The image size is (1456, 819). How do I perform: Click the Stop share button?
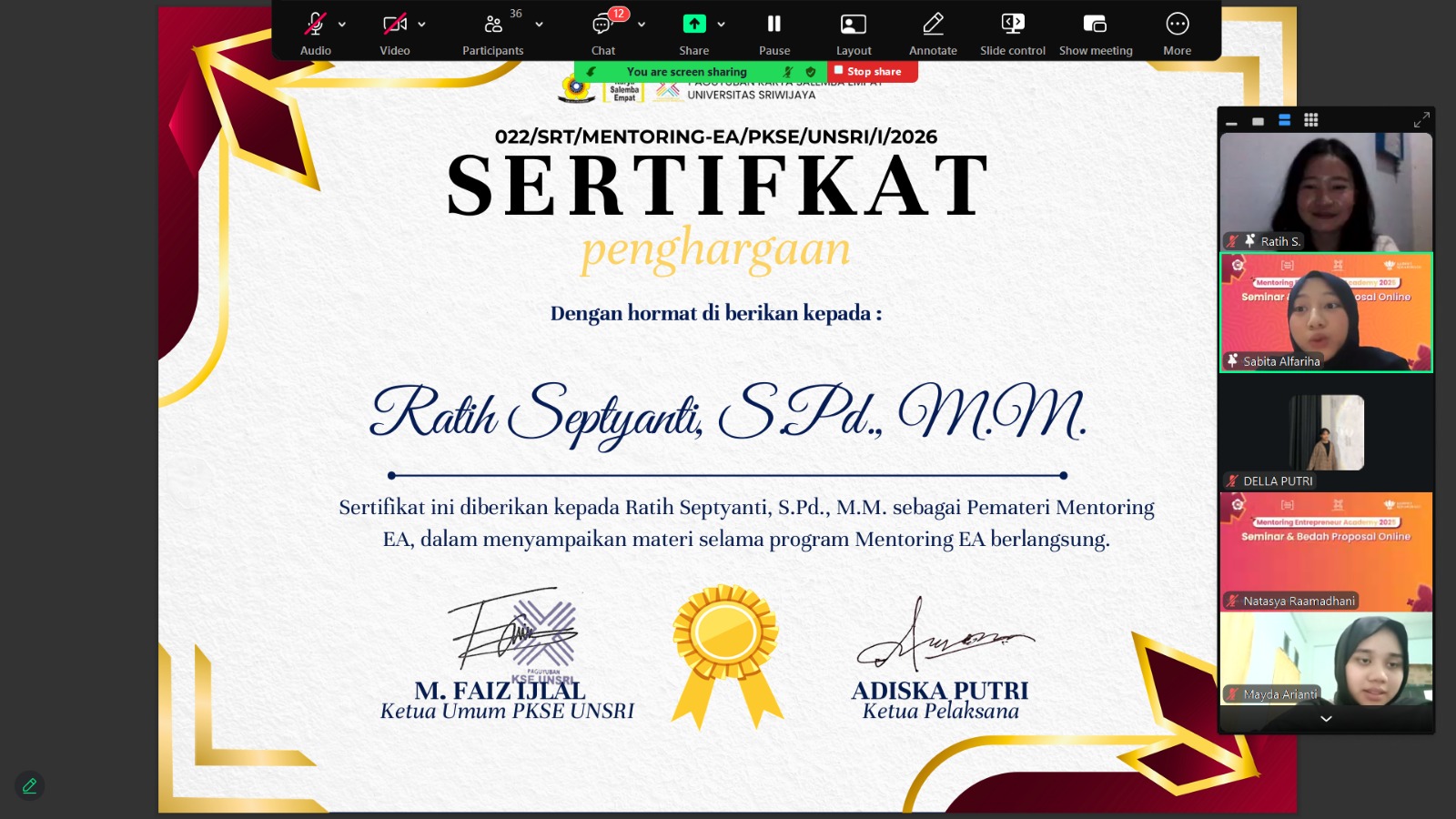pyautogui.click(x=873, y=71)
